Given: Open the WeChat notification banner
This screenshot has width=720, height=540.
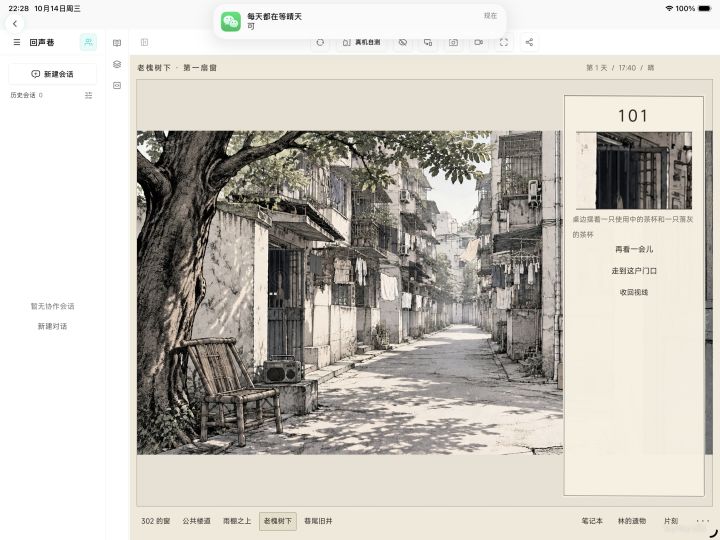Looking at the screenshot, I should coord(360,22).
